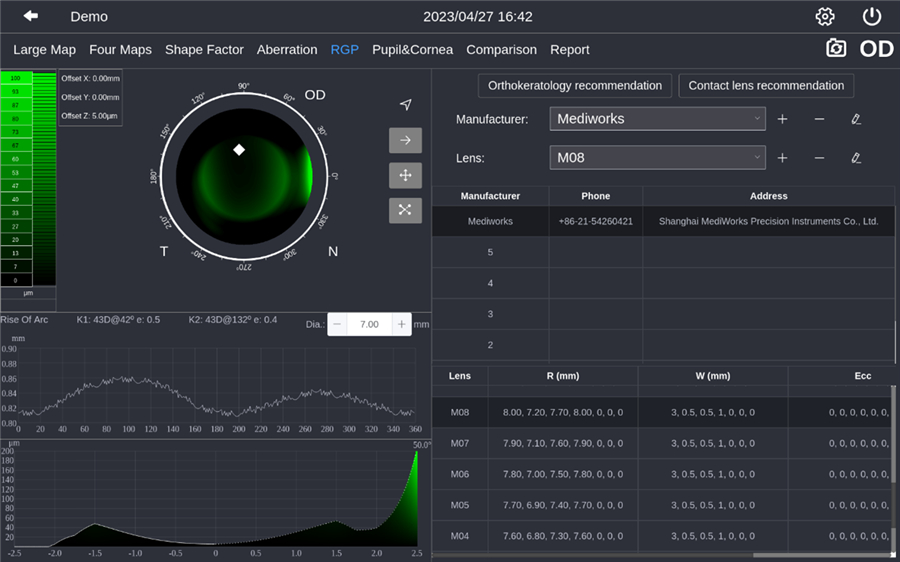Click the R (mm) column header

(562, 376)
